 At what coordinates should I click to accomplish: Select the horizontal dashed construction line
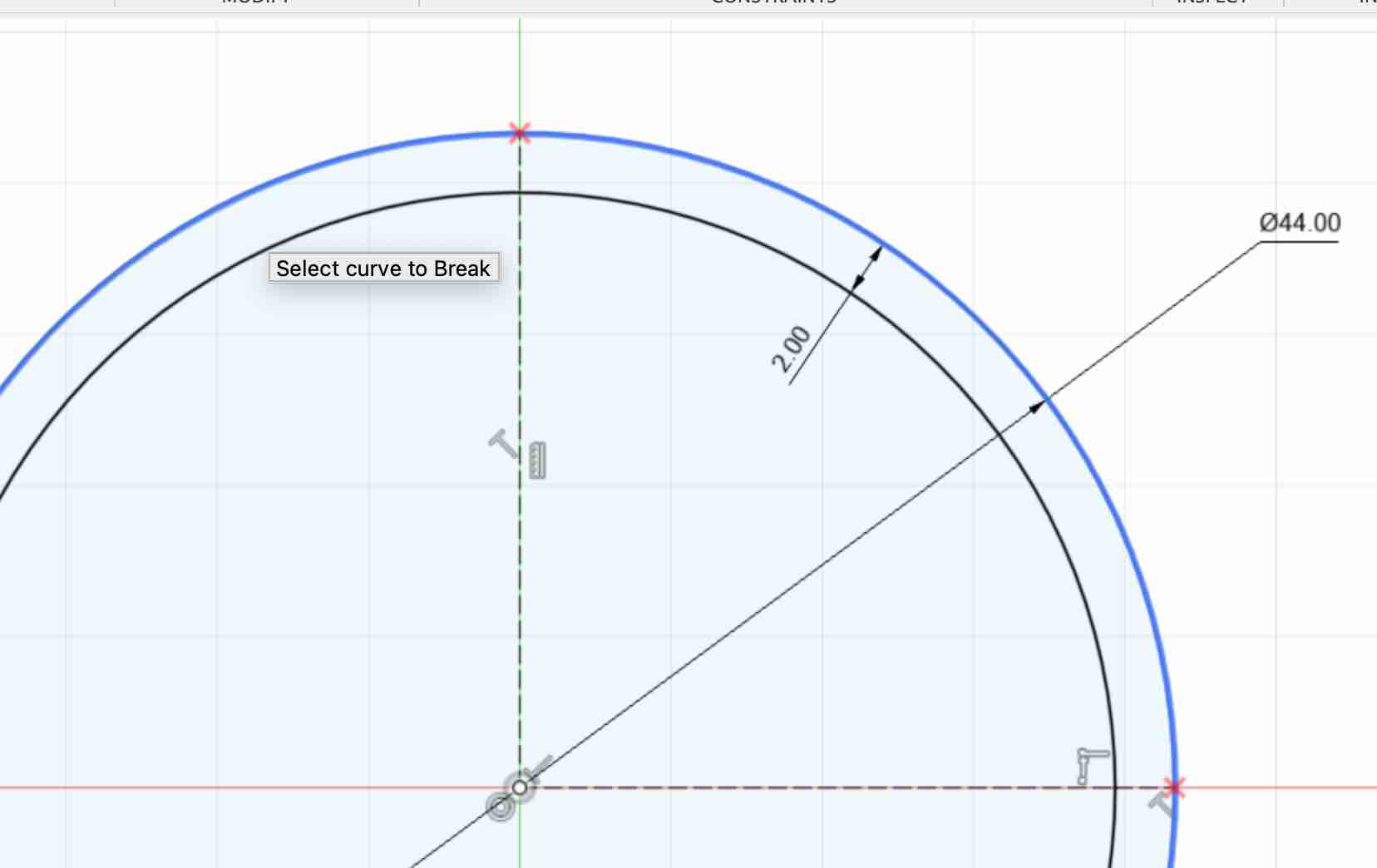[x=832, y=787]
